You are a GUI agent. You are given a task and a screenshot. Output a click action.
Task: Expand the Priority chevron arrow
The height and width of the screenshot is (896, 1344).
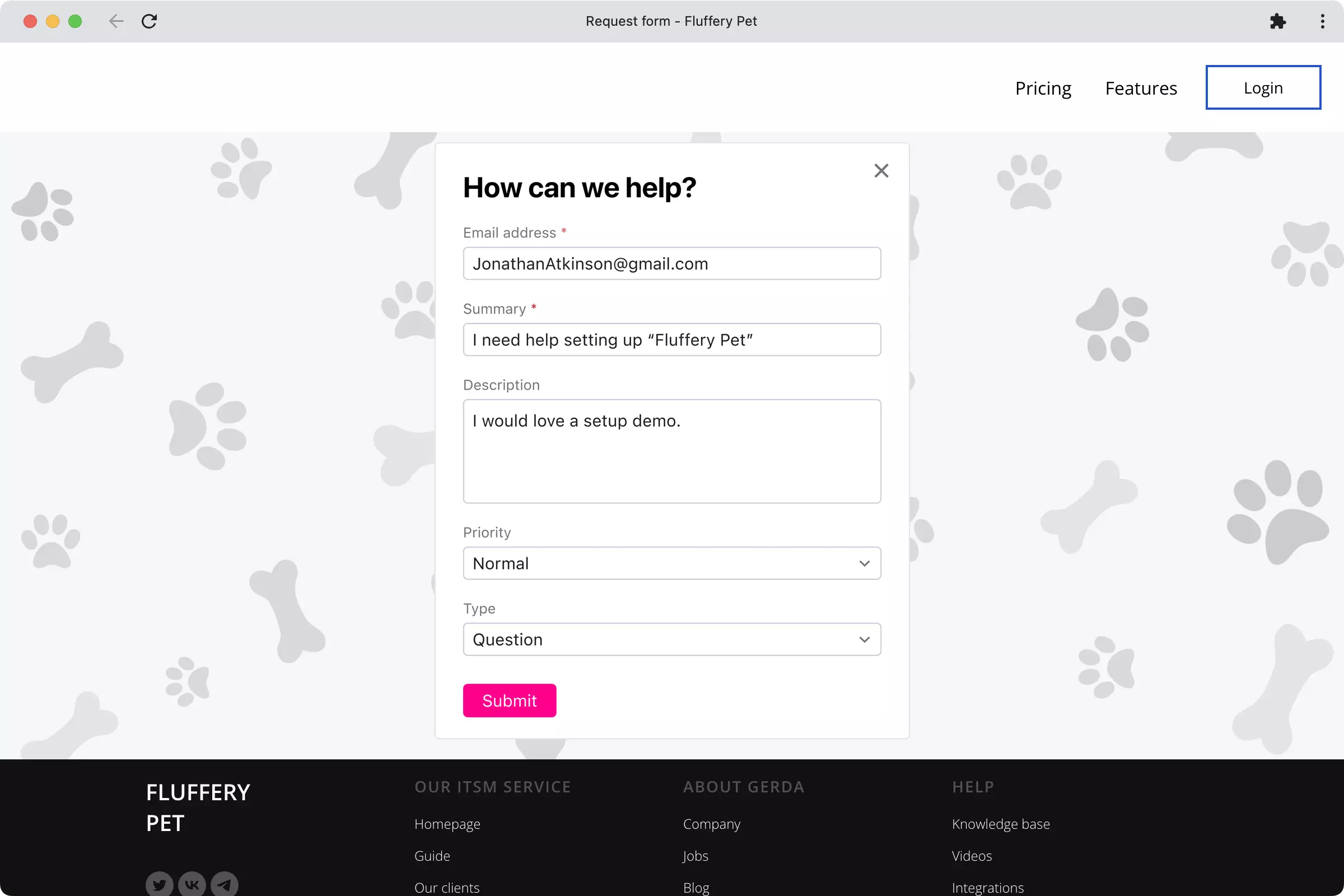click(865, 563)
